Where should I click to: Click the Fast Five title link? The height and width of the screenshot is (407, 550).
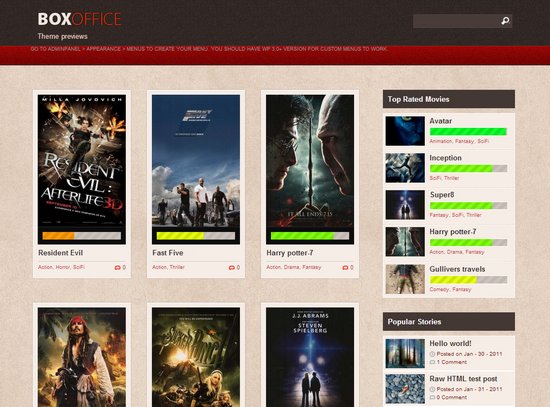[168, 253]
